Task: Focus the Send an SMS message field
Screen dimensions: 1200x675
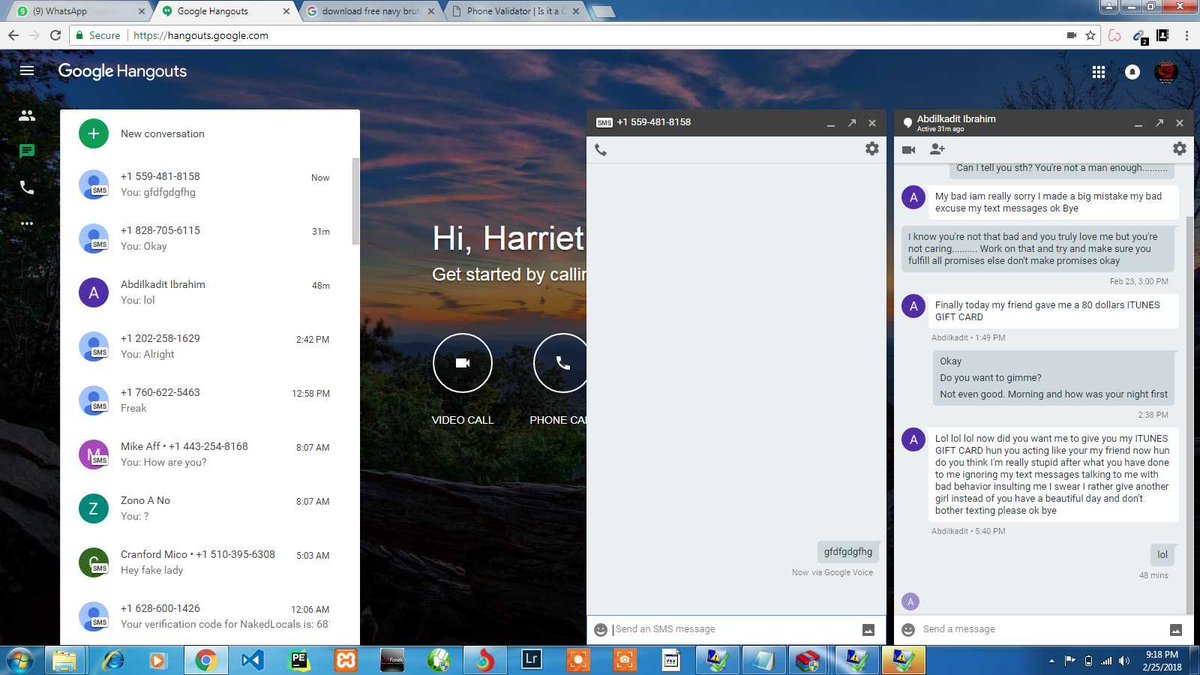Action: tap(733, 629)
